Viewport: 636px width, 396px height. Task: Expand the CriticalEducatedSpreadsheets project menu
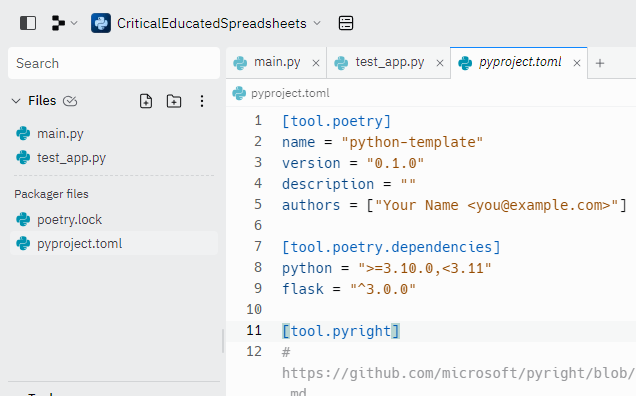click(x=206, y=23)
